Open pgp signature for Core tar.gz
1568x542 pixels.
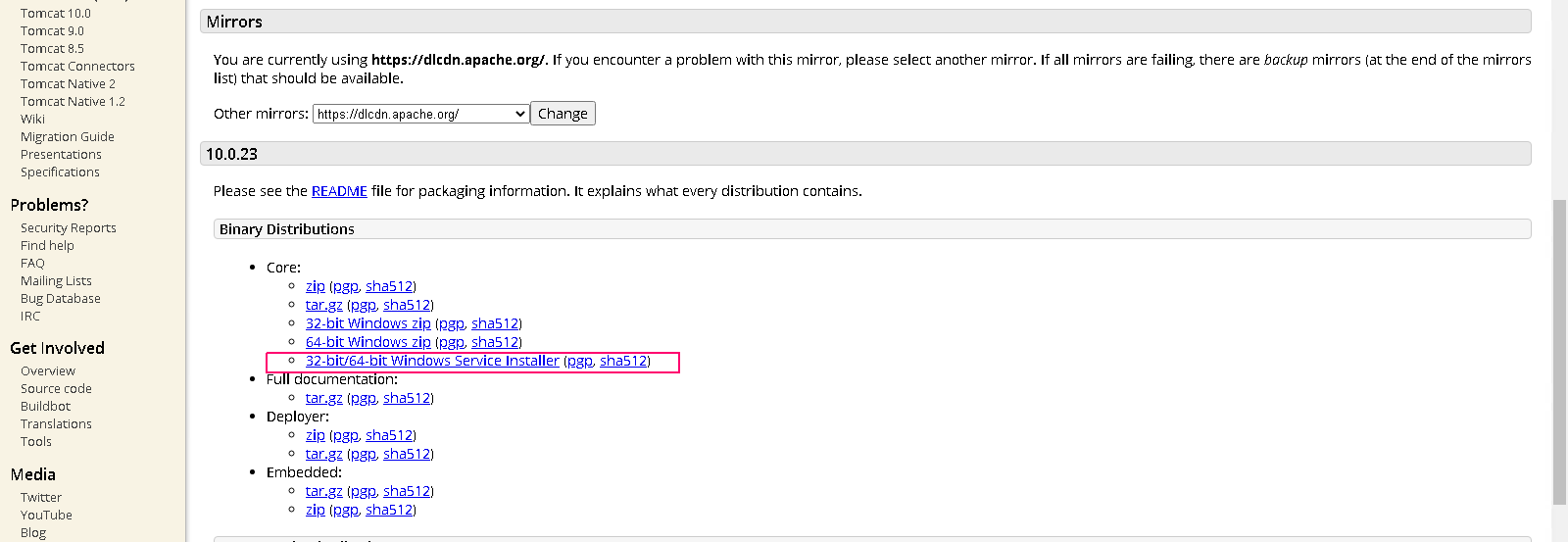[363, 305]
